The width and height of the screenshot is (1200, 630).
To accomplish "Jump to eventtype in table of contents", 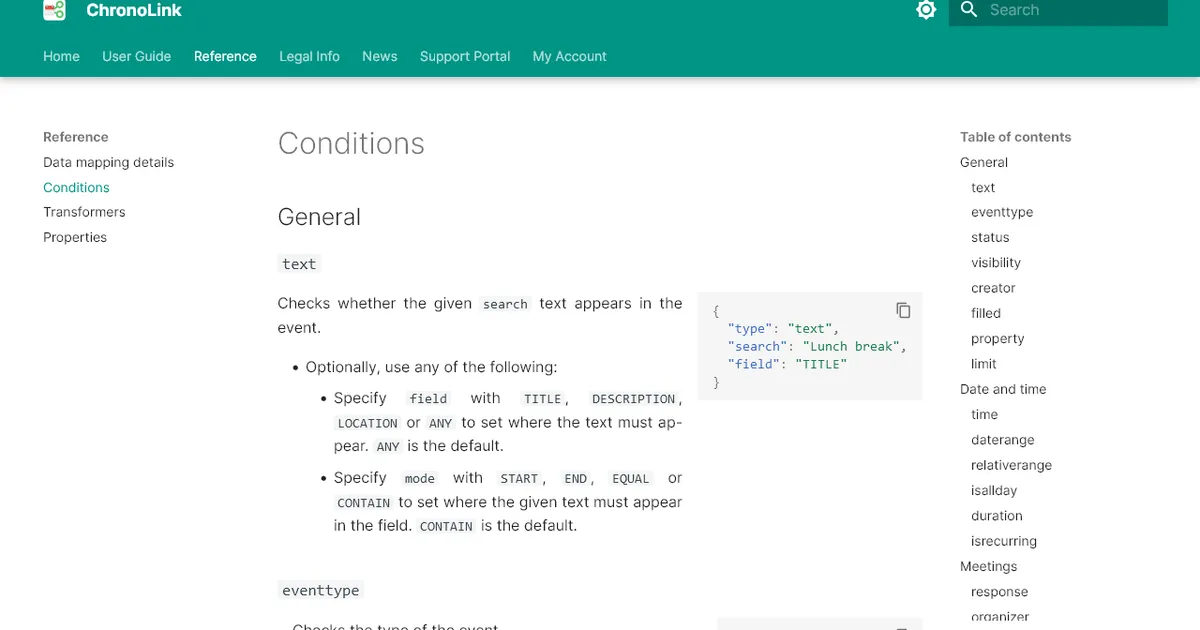I will [x=1002, y=212].
